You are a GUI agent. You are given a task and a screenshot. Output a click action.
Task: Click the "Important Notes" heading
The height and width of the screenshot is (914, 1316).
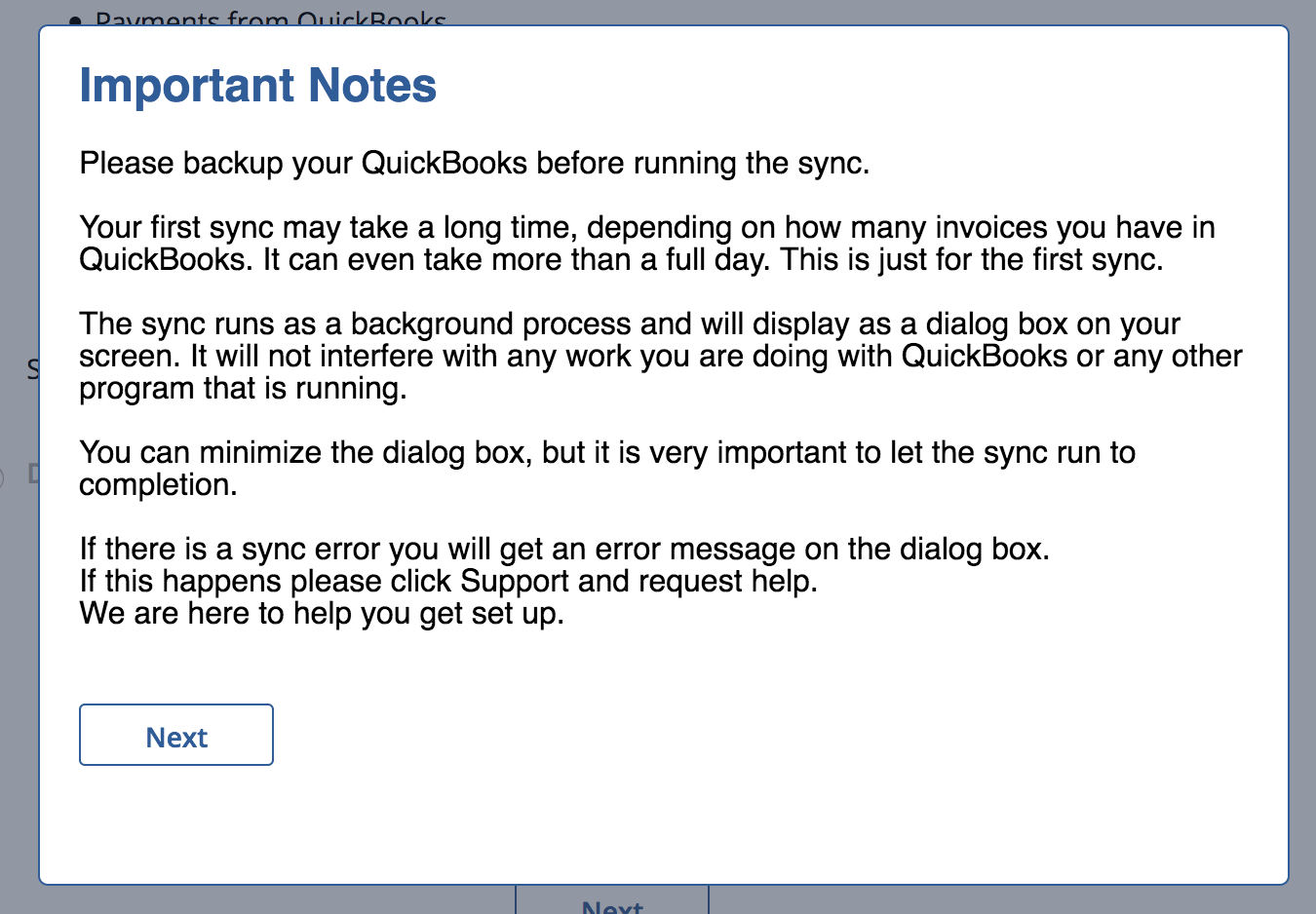pyautogui.click(x=257, y=86)
